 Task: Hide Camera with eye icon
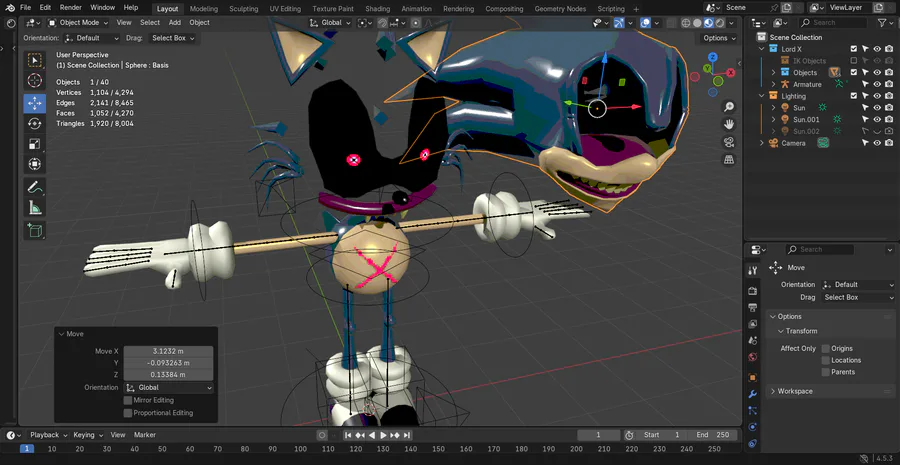coord(877,143)
